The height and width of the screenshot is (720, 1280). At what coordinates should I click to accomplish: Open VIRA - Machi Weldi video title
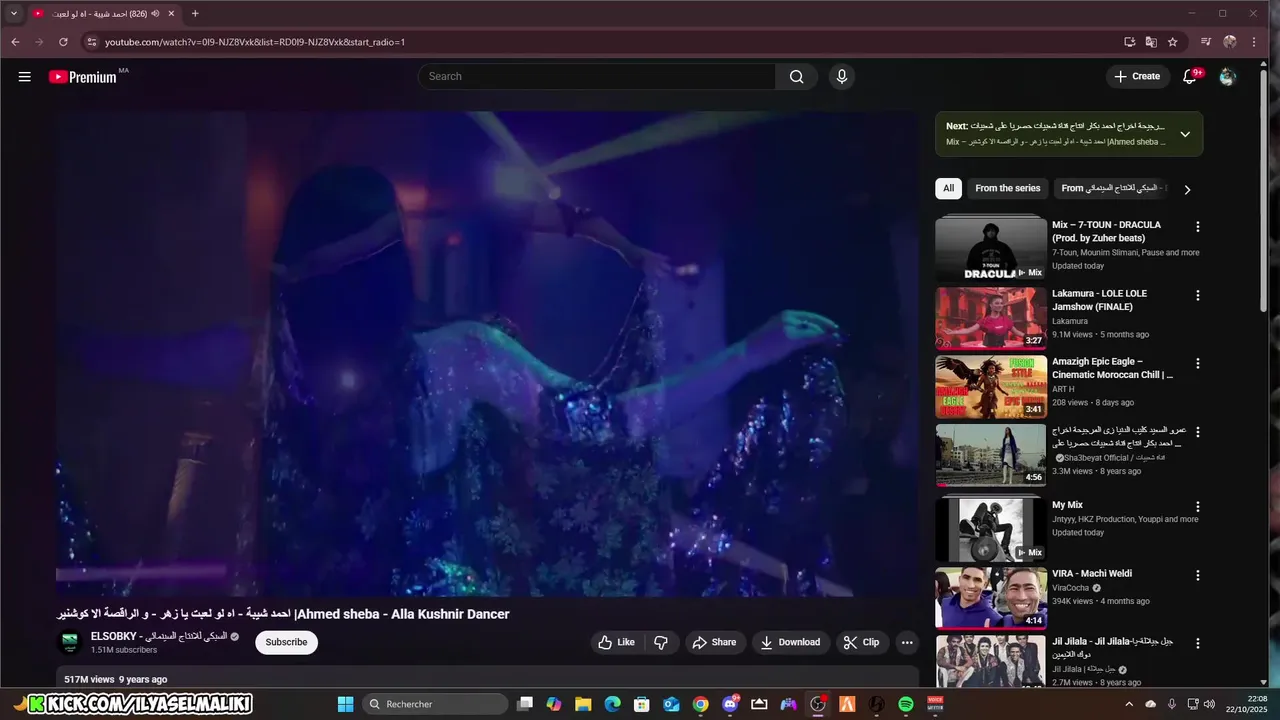[x=1092, y=574]
